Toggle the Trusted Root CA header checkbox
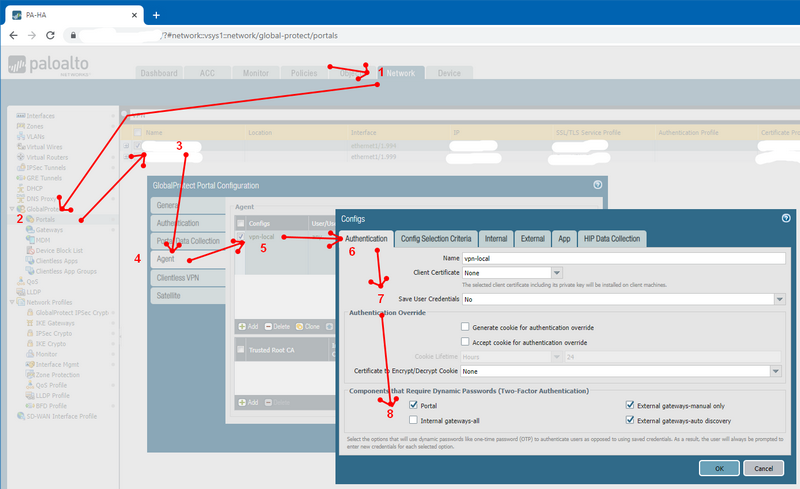This screenshot has height=489, width=800. (x=241, y=350)
